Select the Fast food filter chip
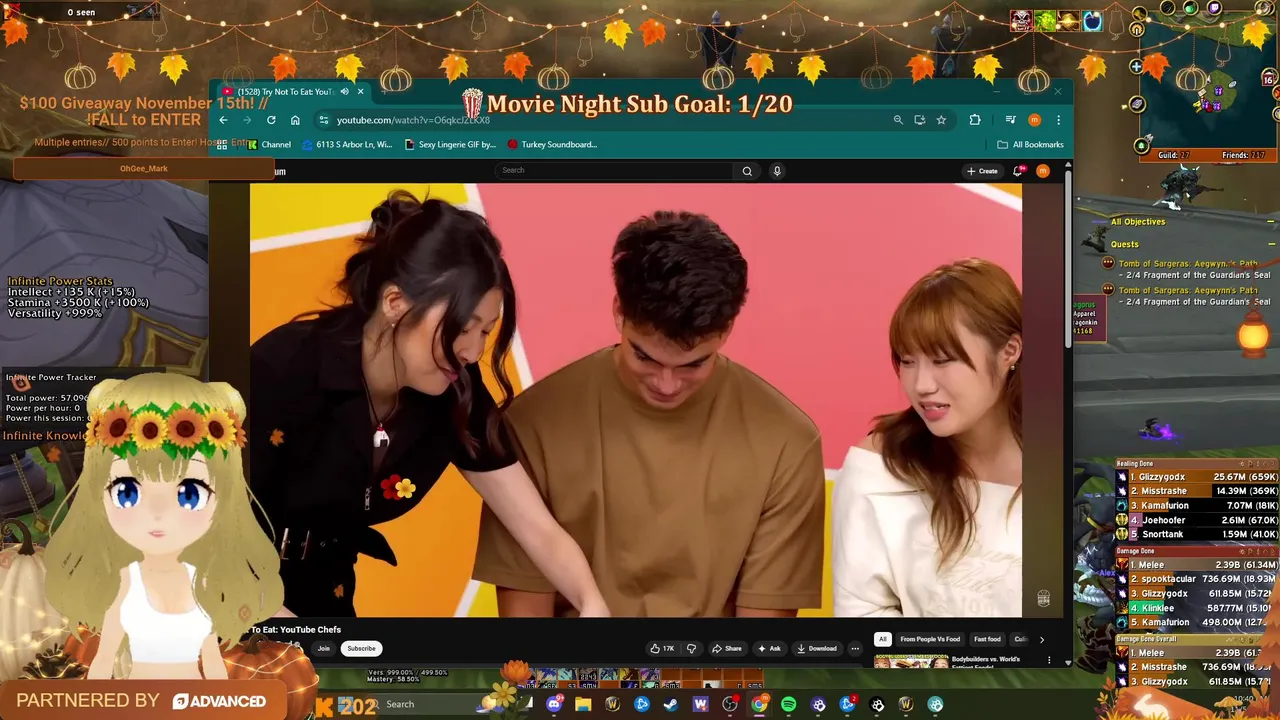Screen dimensions: 1280x720 tap(987, 639)
